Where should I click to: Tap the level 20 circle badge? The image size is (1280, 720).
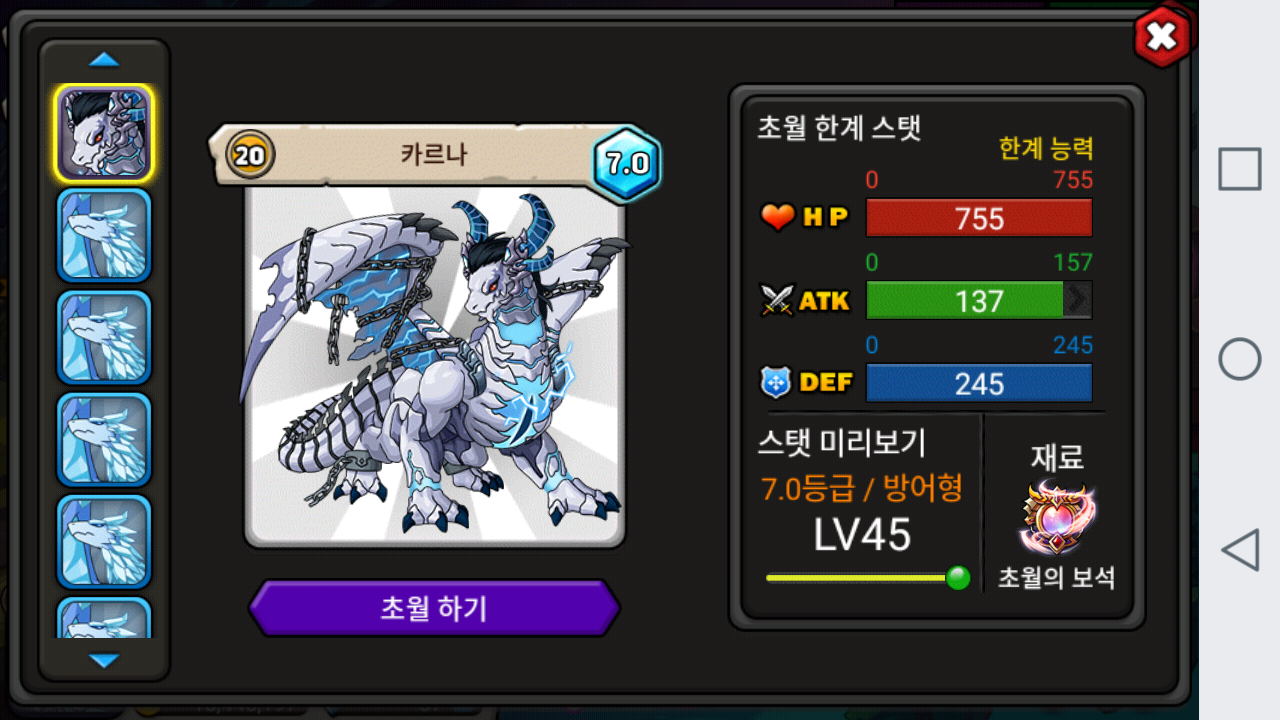coord(251,155)
